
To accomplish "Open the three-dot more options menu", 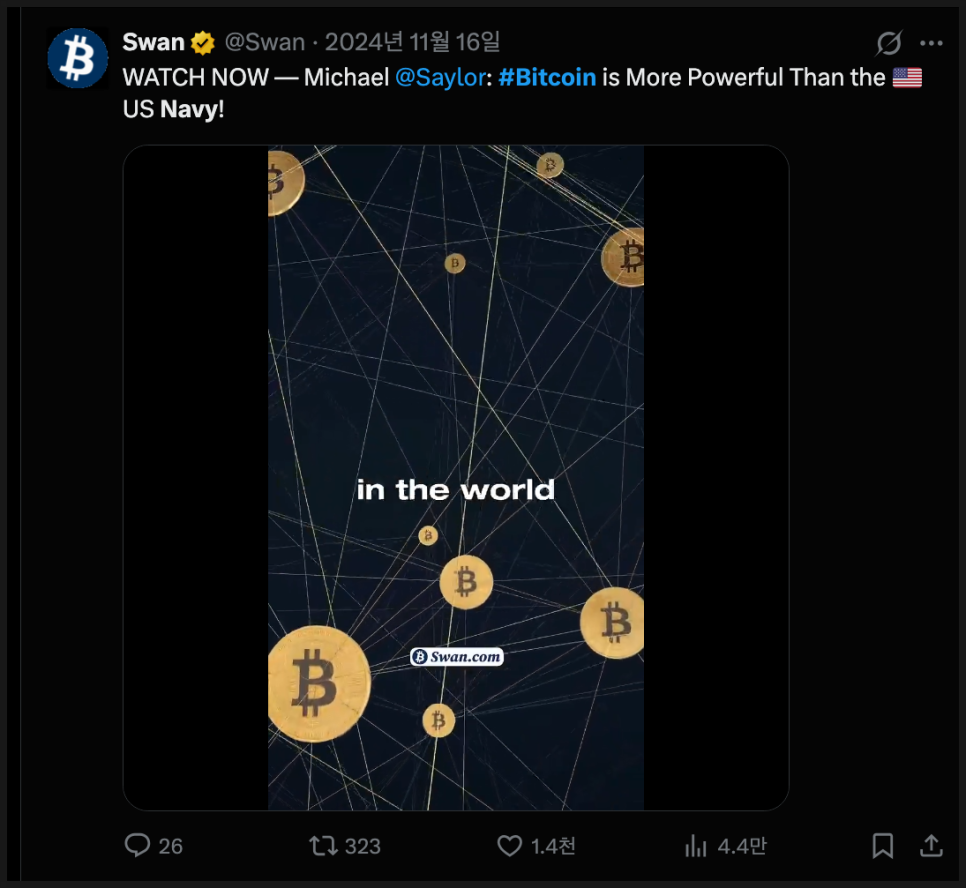I will (x=931, y=43).
